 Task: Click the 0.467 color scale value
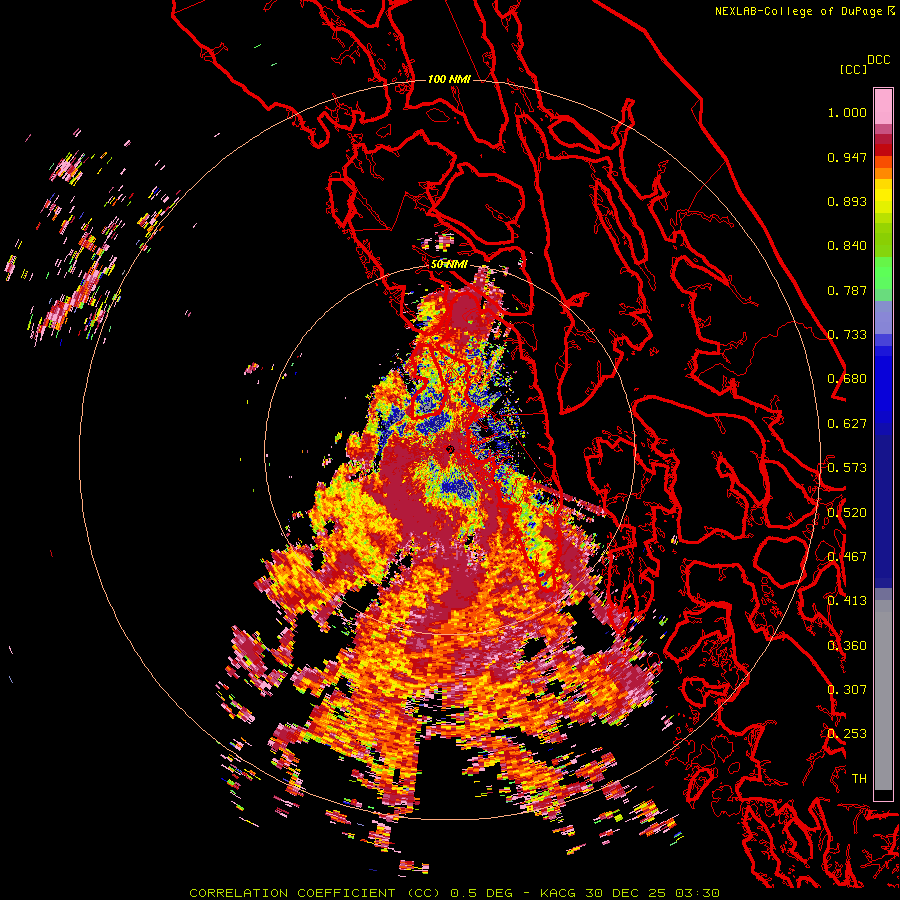(x=847, y=557)
